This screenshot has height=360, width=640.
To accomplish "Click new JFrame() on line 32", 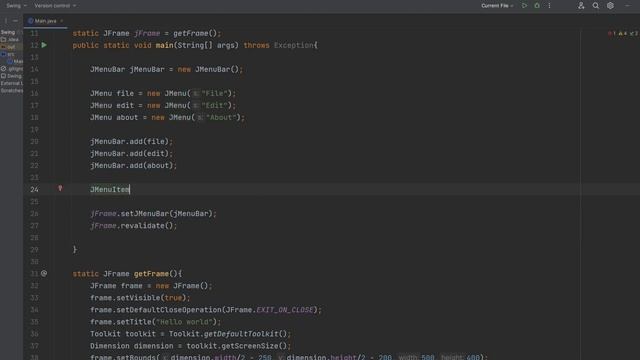I will (x=182, y=286).
